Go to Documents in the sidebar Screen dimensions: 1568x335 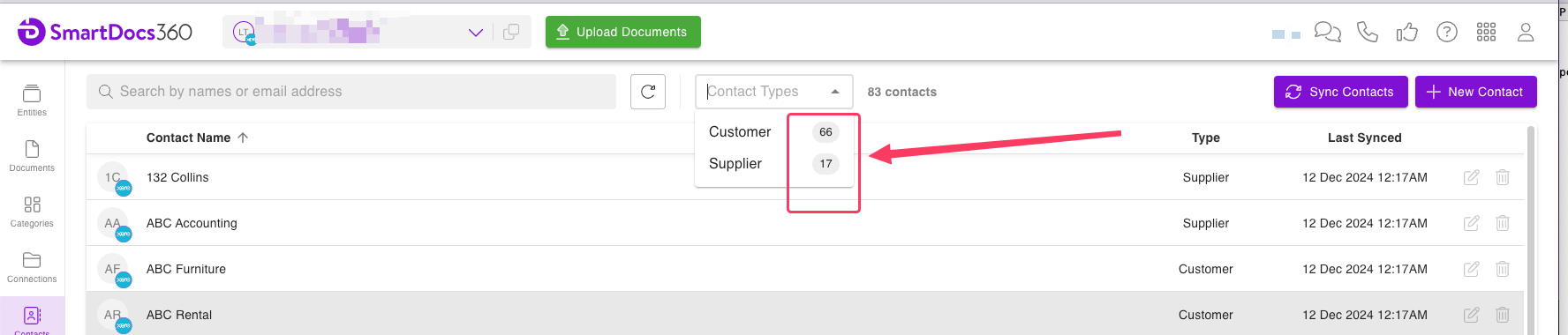click(32, 155)
